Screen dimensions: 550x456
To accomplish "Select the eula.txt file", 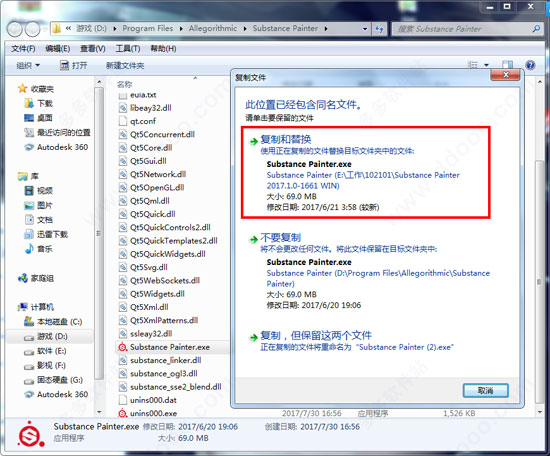I will click(x=138, y=95).
